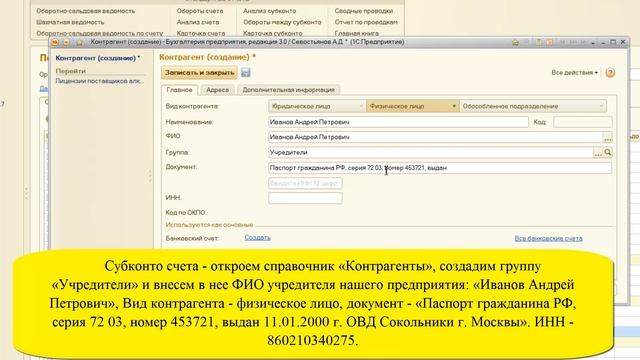This screenshot has width=640, height=360.
Task: Click the Создать bank account link
Action: (258, 238)
